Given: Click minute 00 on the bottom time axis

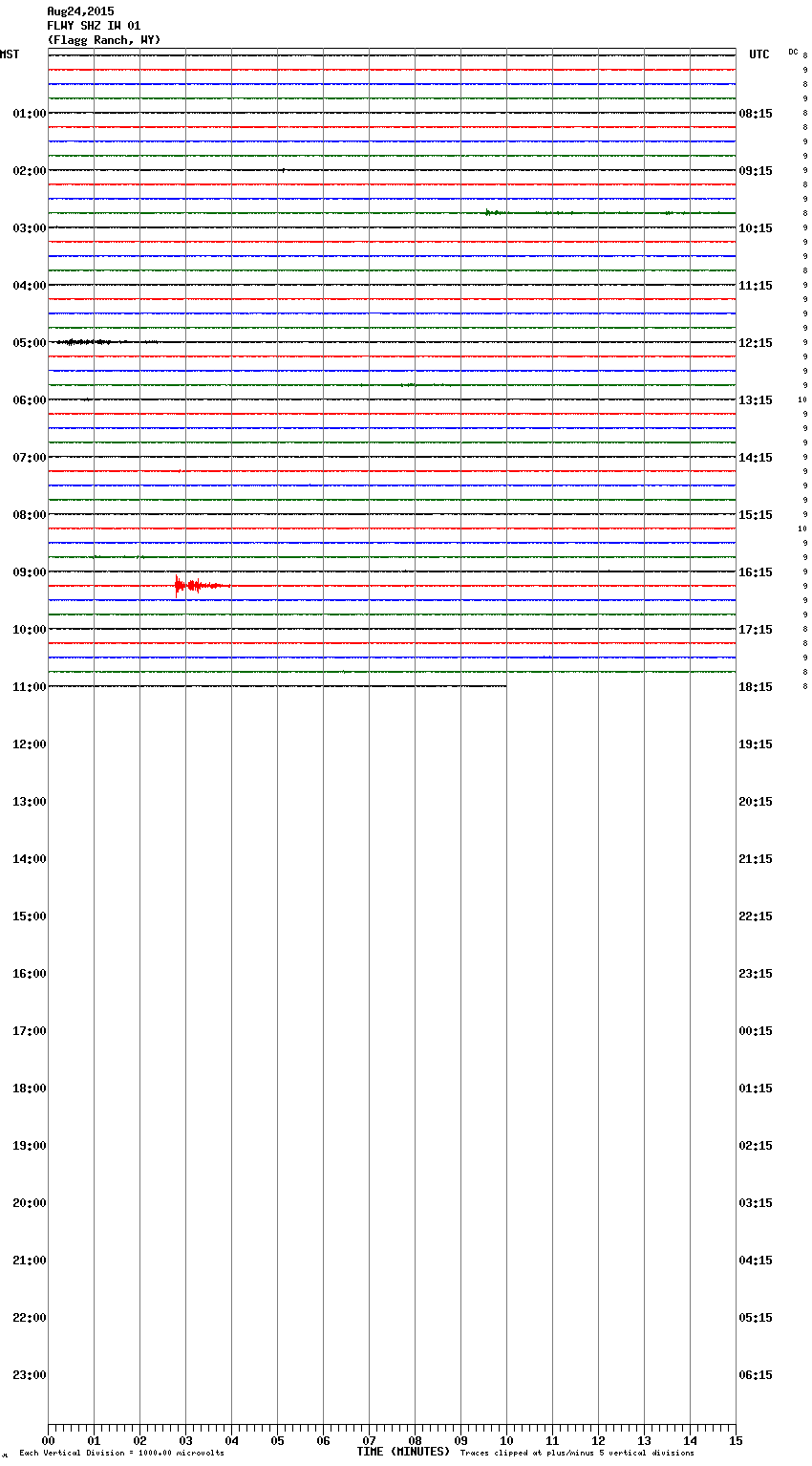Looking at the screenshot, I should [x=48, y=1440].
